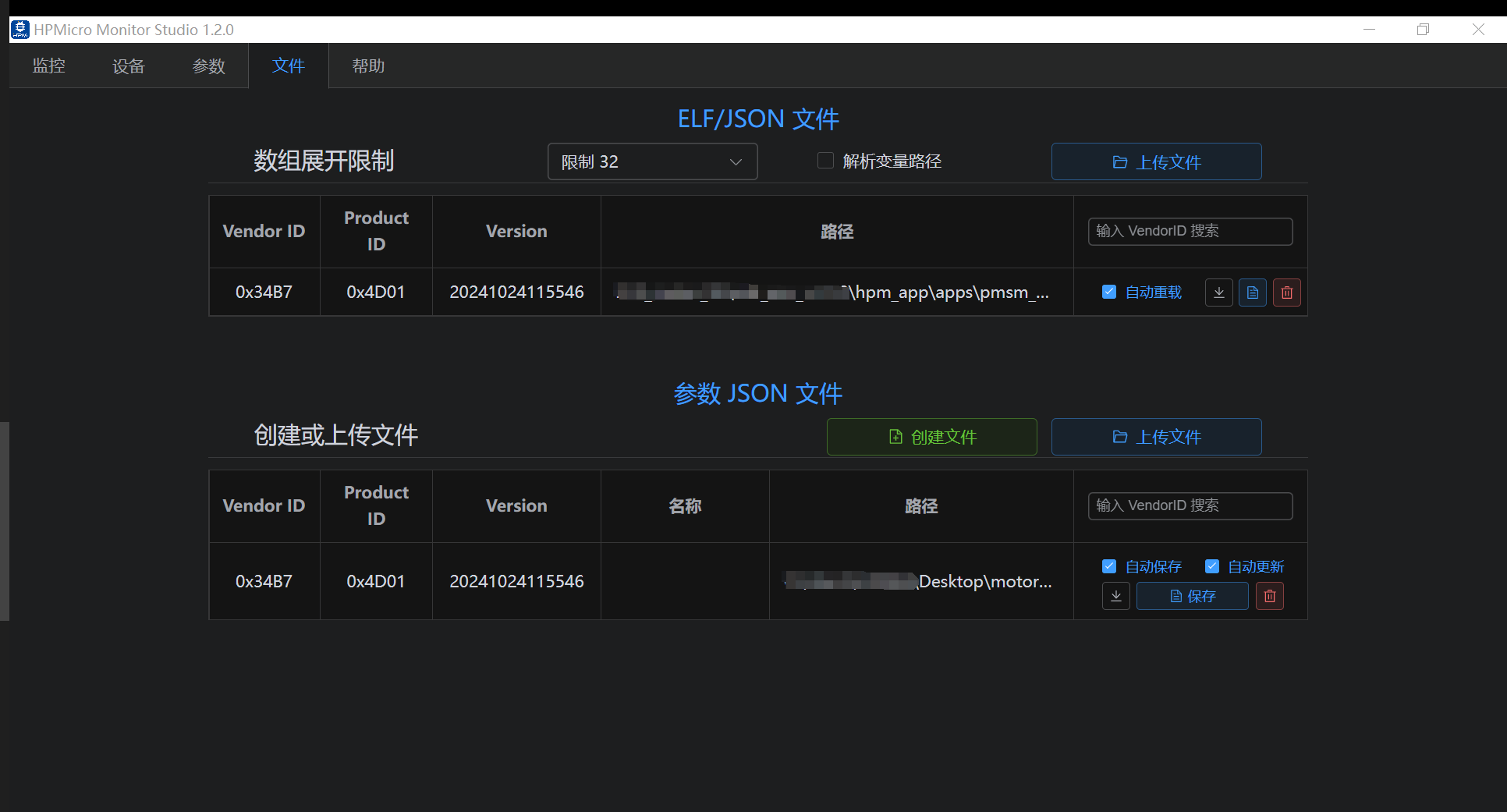Click 上传文件 button for parameter JSON
The image size is (1507, 812).
tap(1156, 437)
